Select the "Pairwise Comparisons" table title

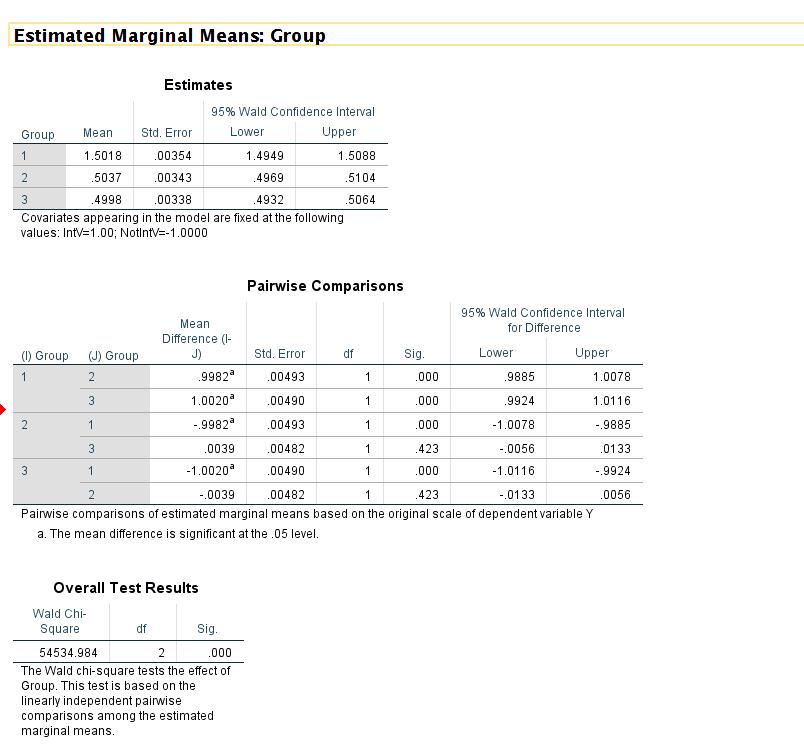(325, 286)
